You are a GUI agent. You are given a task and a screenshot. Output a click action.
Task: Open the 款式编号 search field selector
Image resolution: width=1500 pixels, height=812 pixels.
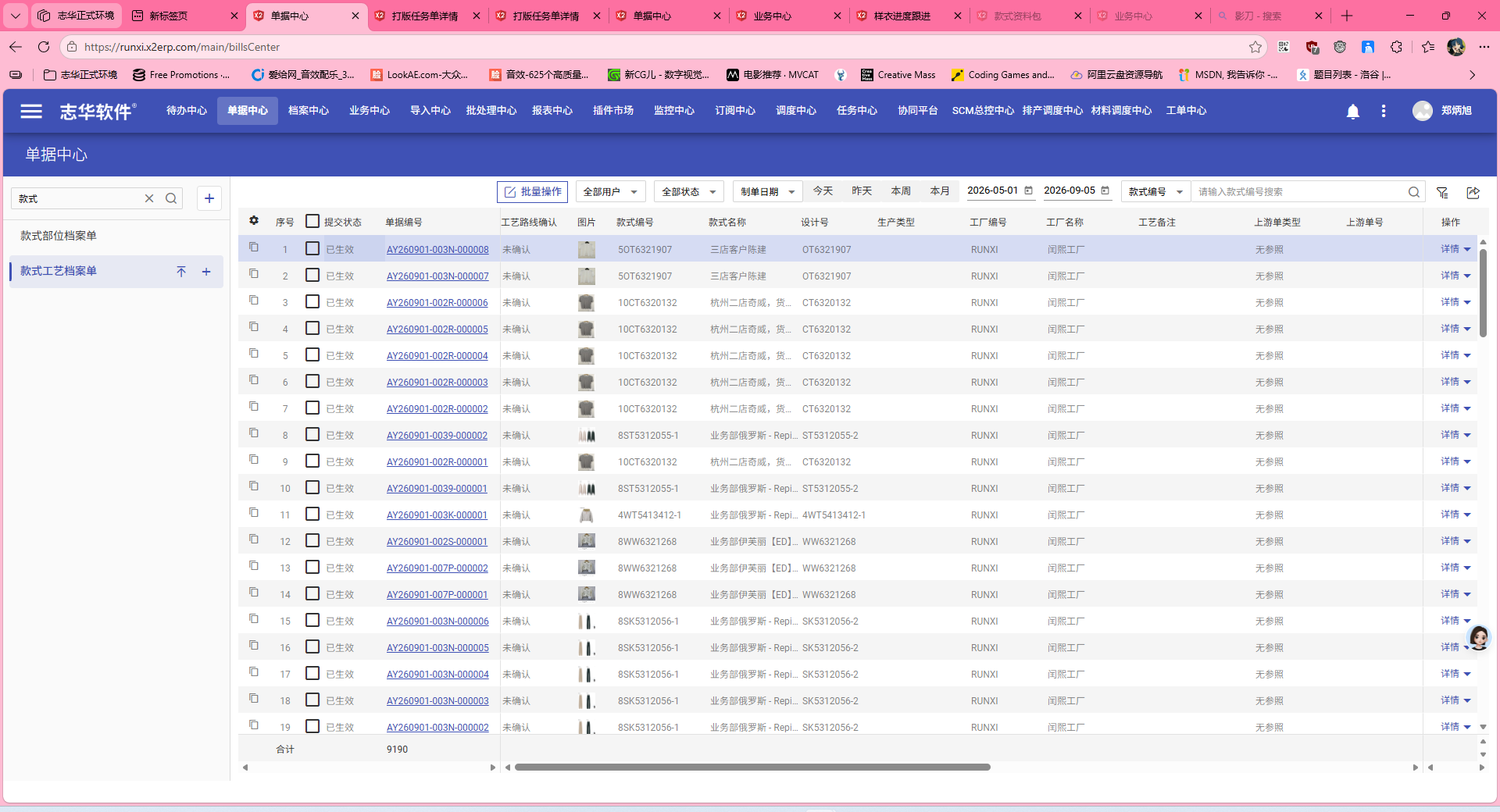(x=1155, y=192)
